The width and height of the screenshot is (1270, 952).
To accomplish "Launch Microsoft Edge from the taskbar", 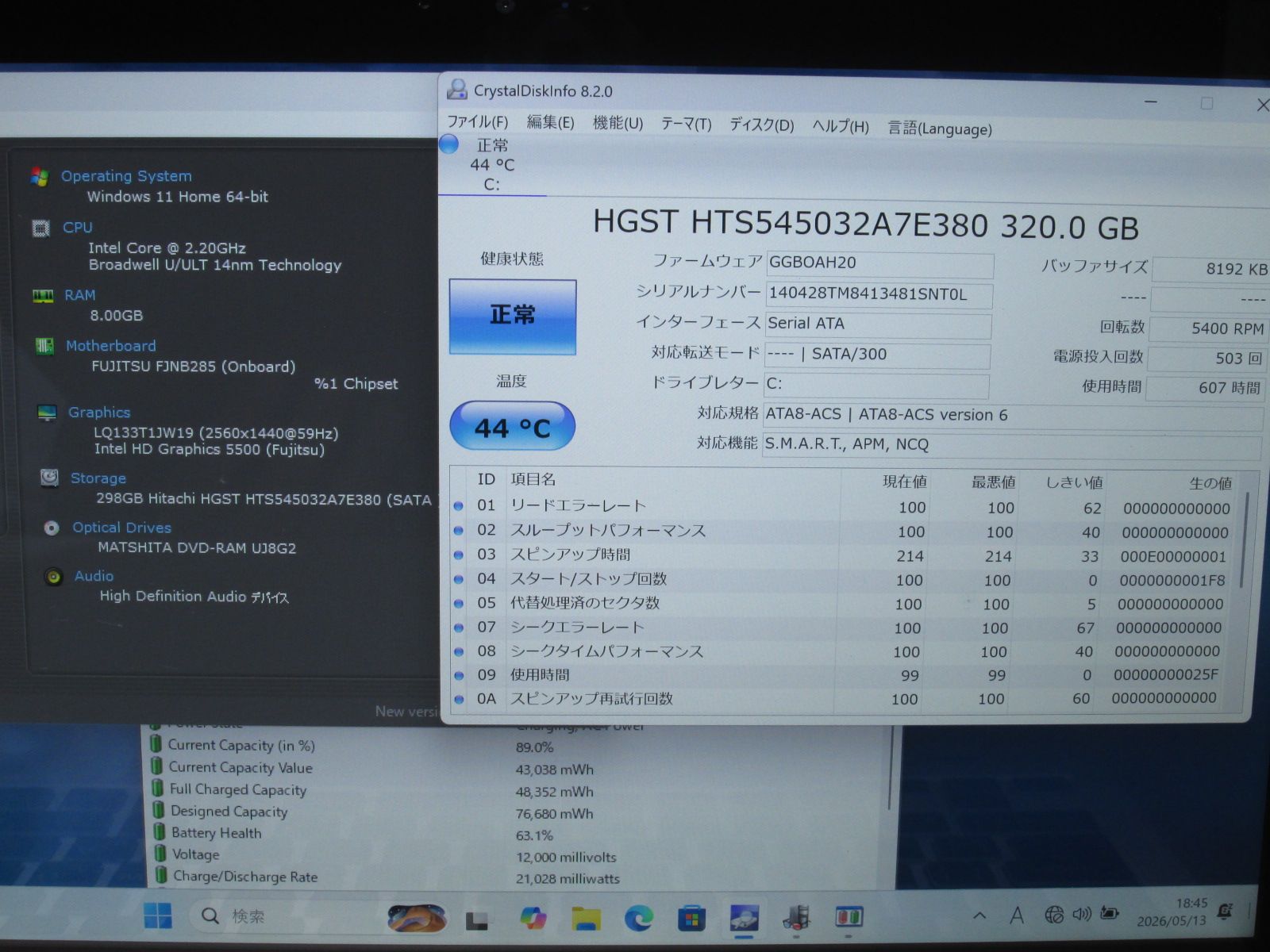I will coord(639,918).
